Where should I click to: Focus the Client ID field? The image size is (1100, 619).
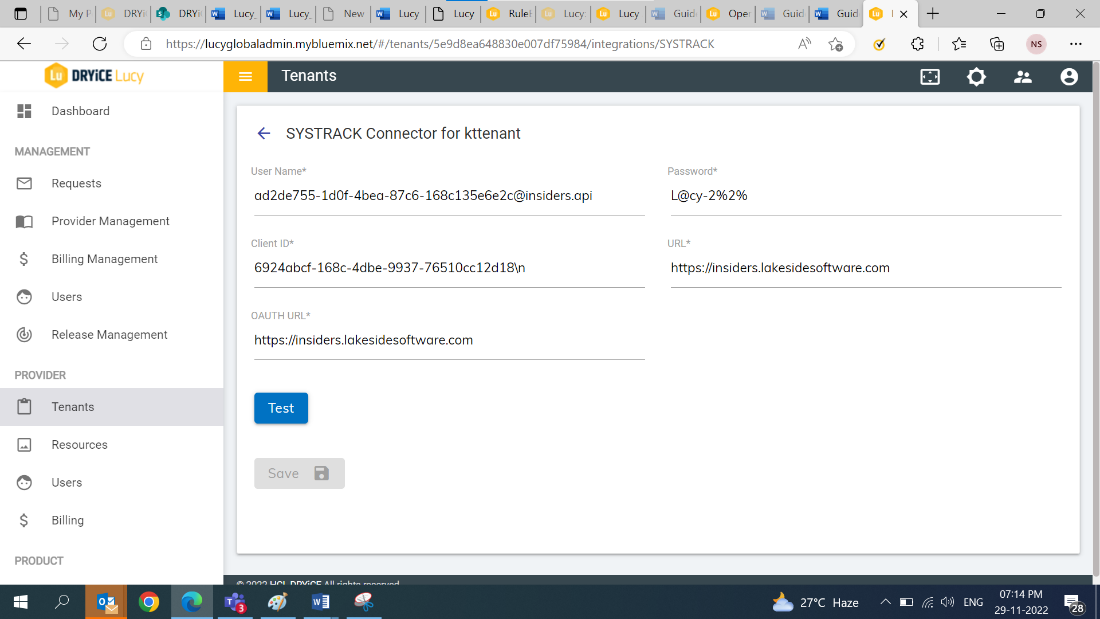click(x=449, y=268)
